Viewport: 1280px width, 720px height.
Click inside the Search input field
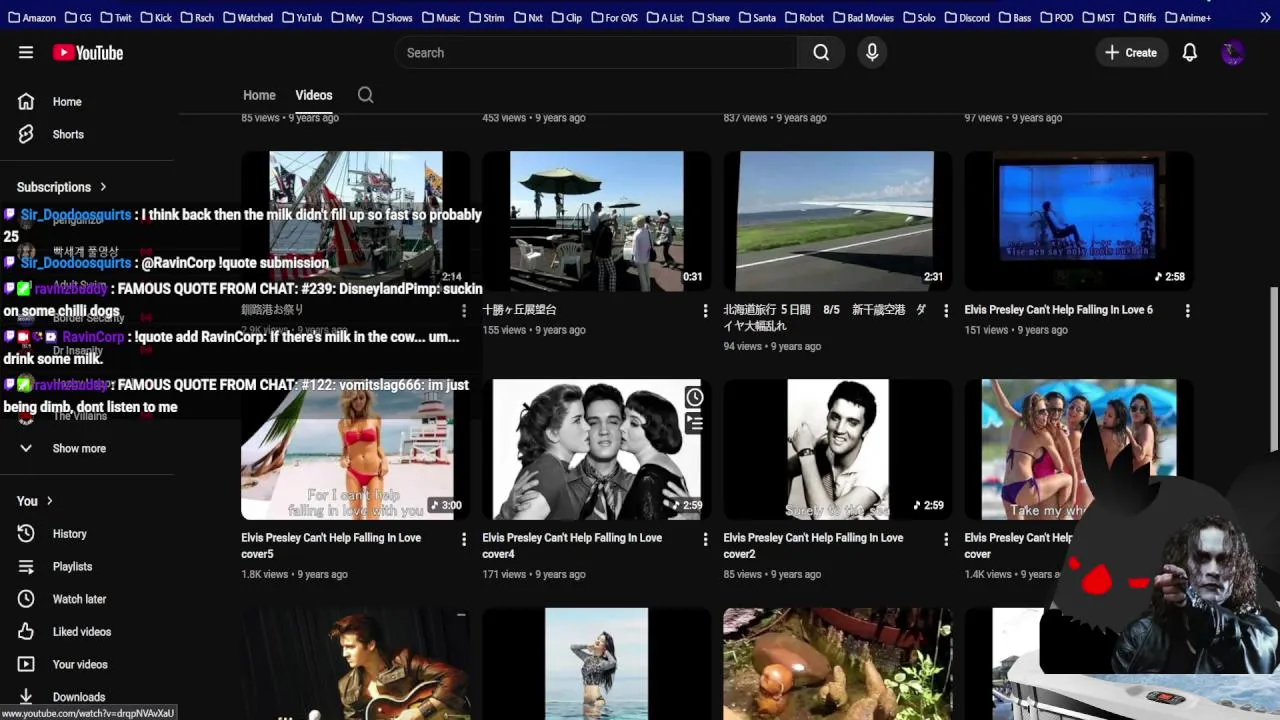pyautogui.click(x=596, y=53)
